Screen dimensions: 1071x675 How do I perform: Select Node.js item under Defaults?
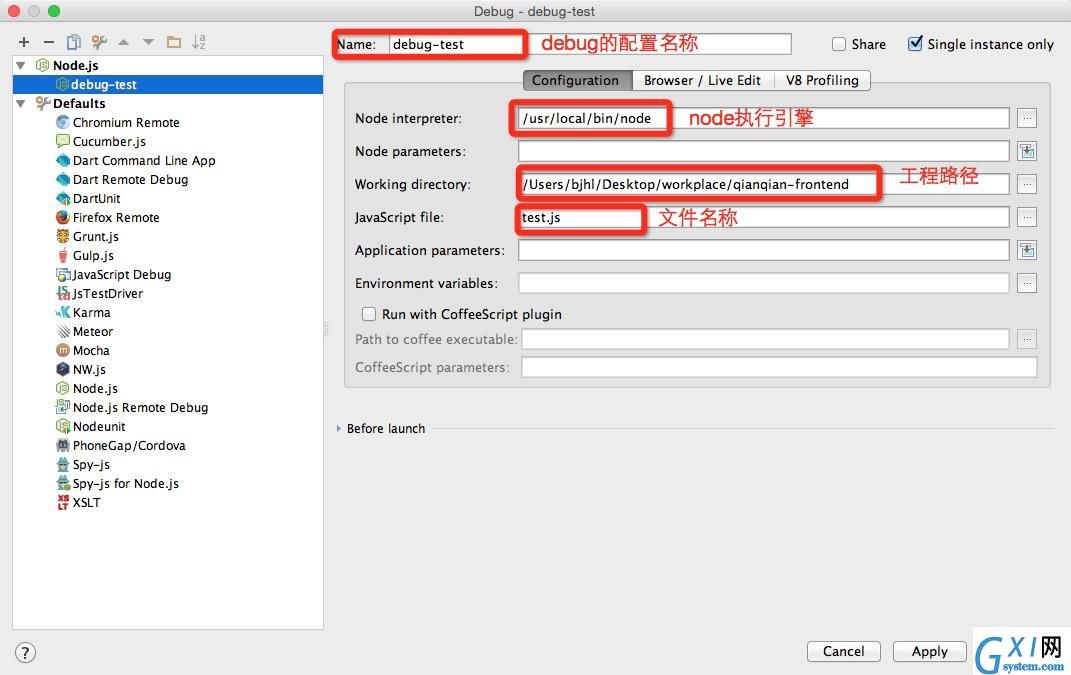(x=95, y=389)
